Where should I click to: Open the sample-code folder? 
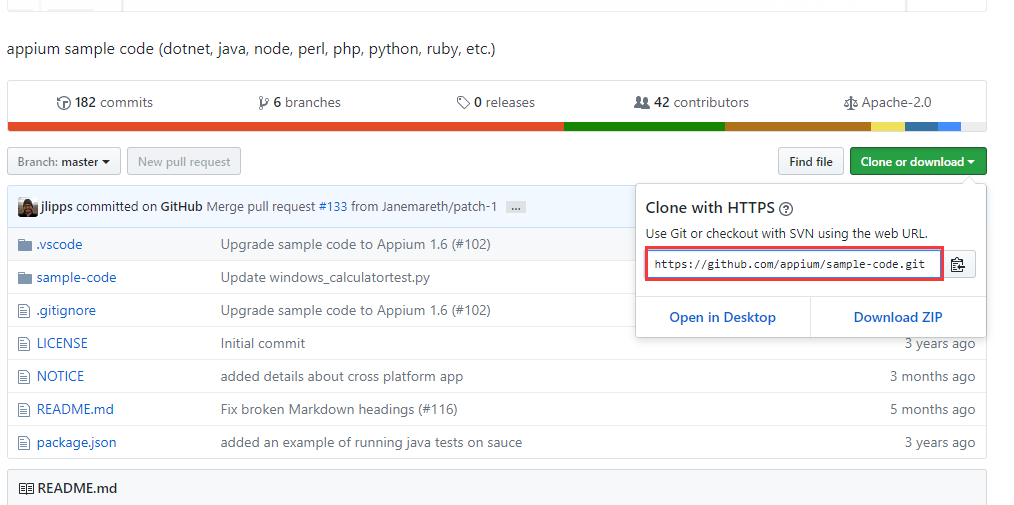coord(76,277)
